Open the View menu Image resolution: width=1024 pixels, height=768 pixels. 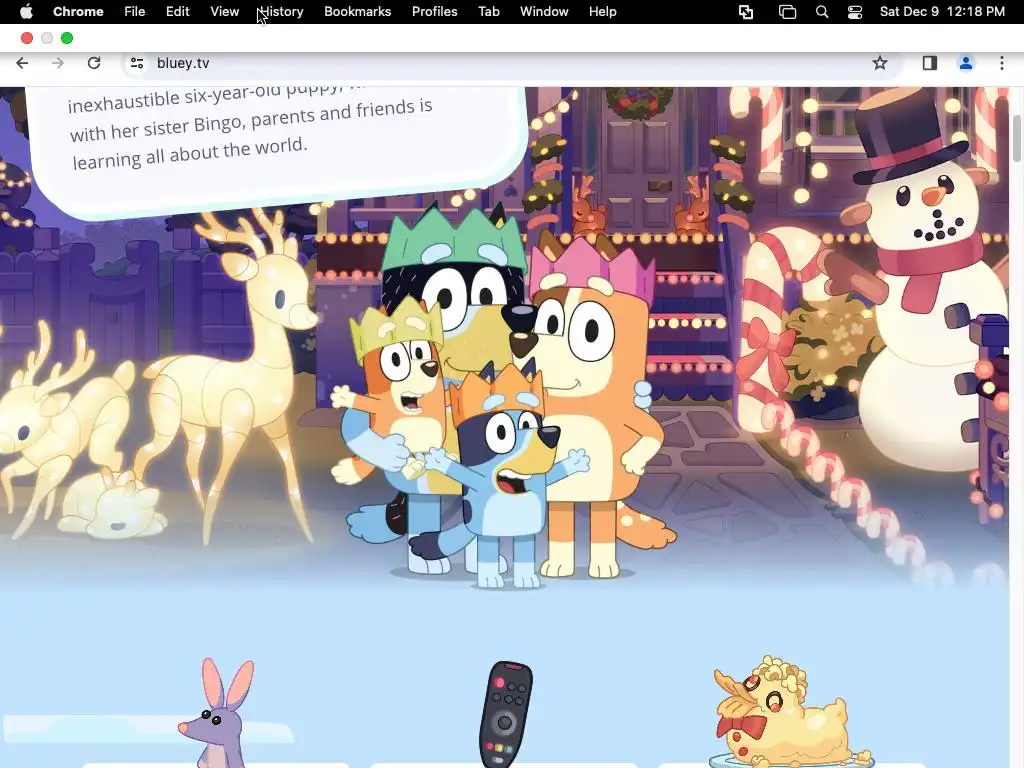pos(224,12)
